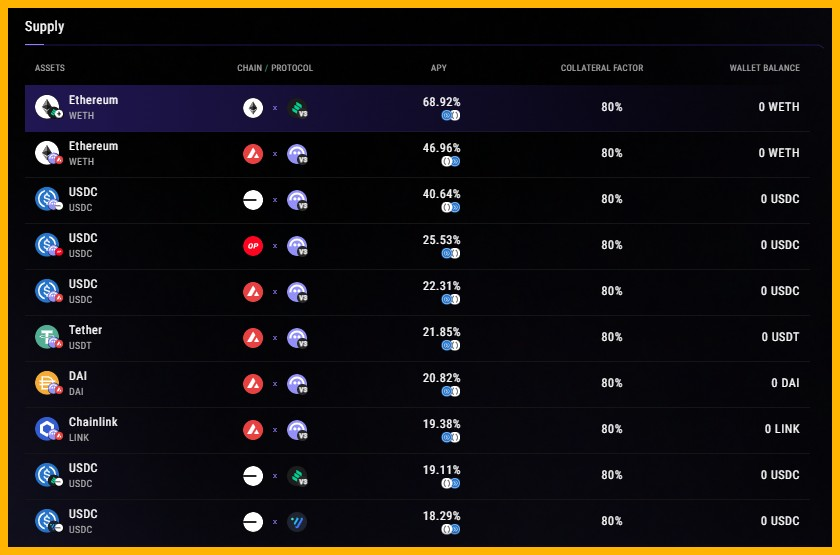The width and height of the screenshot is (840, 555).
Task: Click the Wallet Balance column header
Action: (x=764, y=68)
